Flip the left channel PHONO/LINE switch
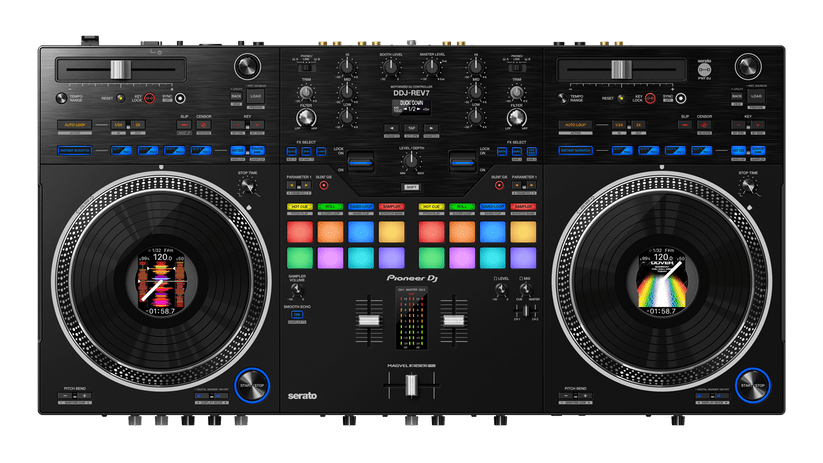823x463 pixels. tap(306, 68)
